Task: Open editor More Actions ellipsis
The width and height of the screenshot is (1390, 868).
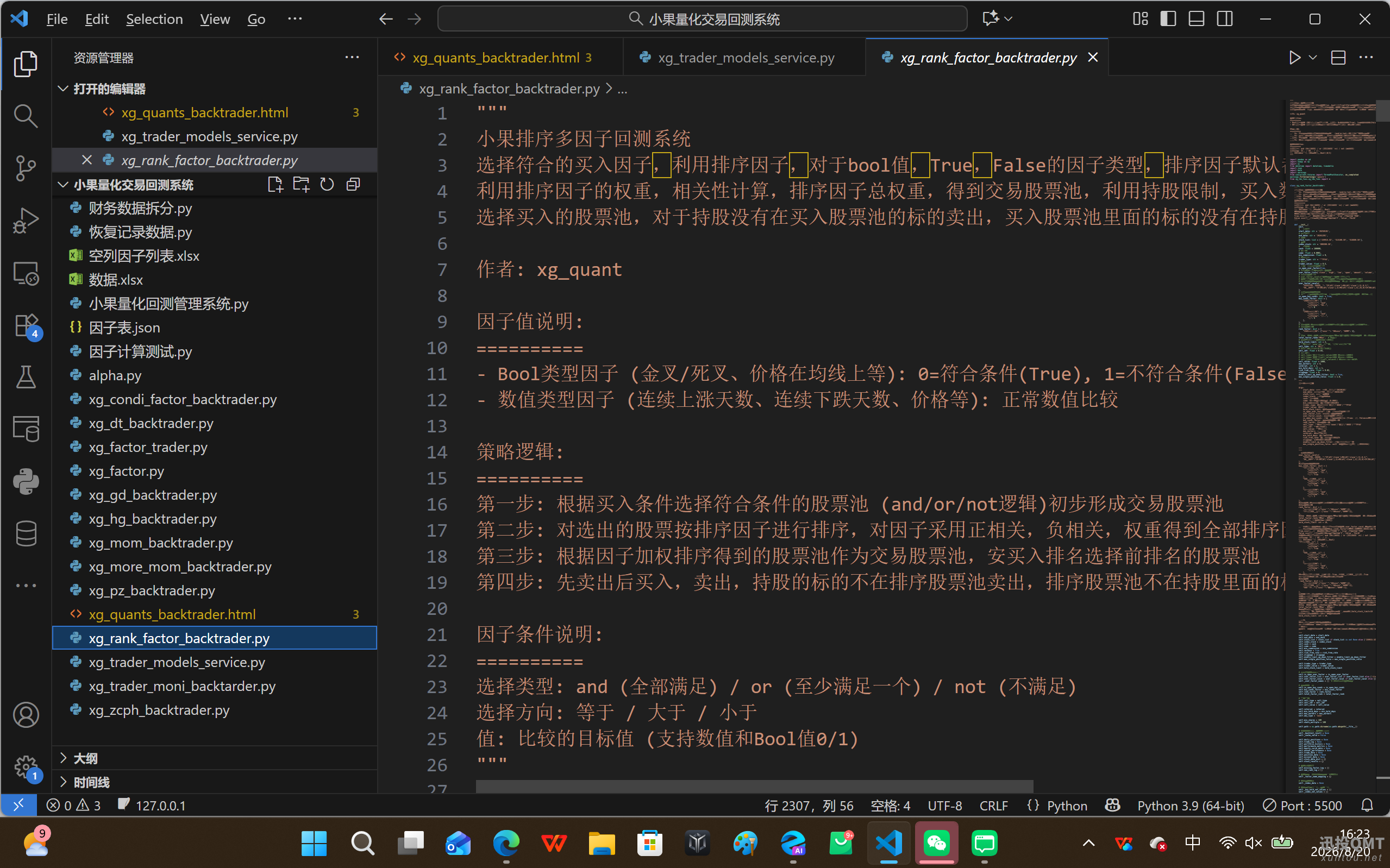Action: pos(1367,58)
